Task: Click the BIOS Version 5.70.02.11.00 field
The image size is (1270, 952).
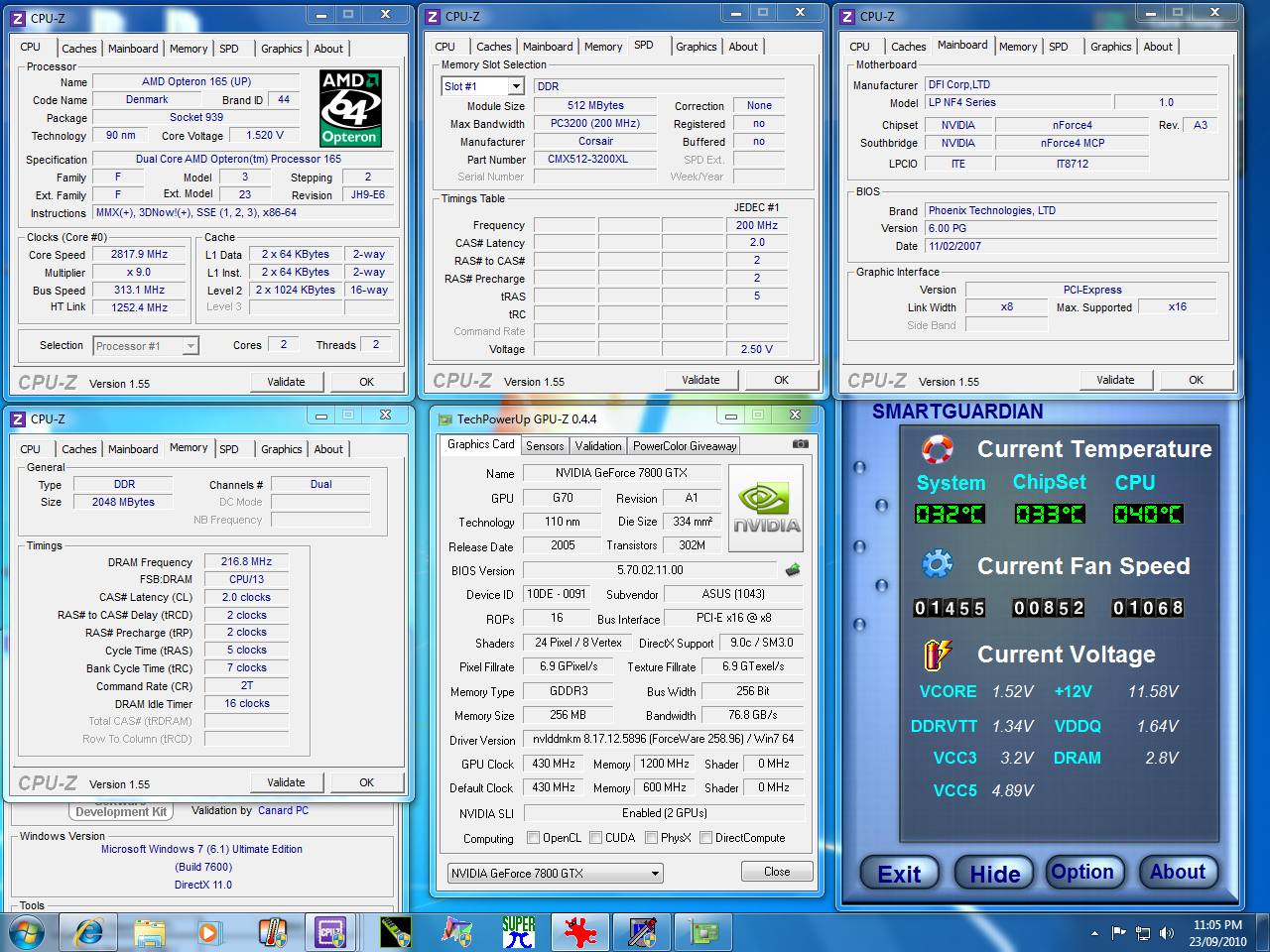Action: click(650, 570)
